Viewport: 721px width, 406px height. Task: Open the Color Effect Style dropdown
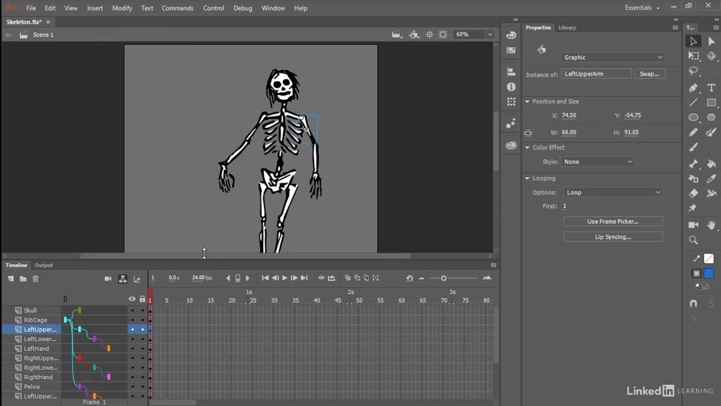pos(598,161)
